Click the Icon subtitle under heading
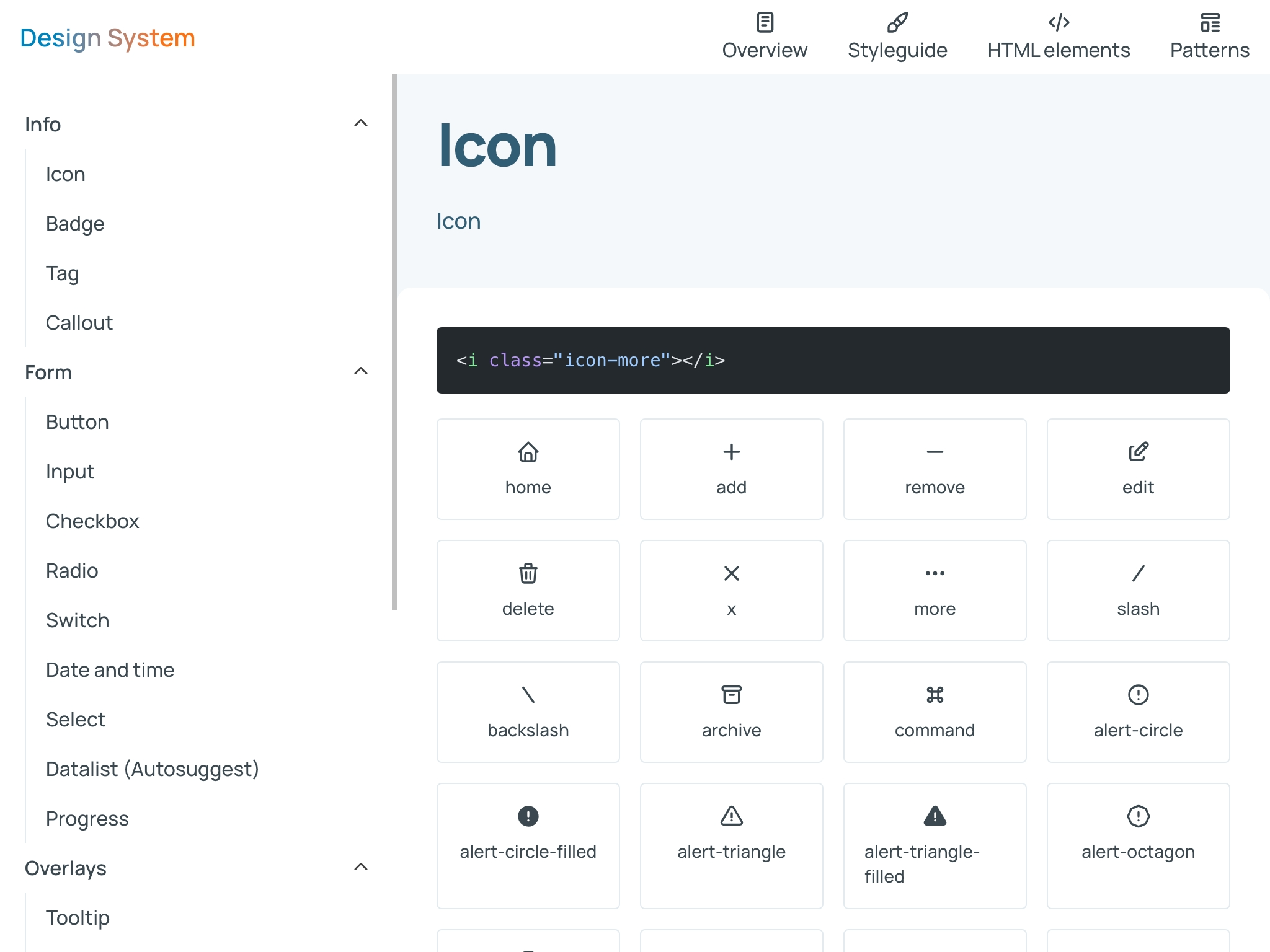The width and height of the screenshot is (1270, 952). [x=458, y=221]
